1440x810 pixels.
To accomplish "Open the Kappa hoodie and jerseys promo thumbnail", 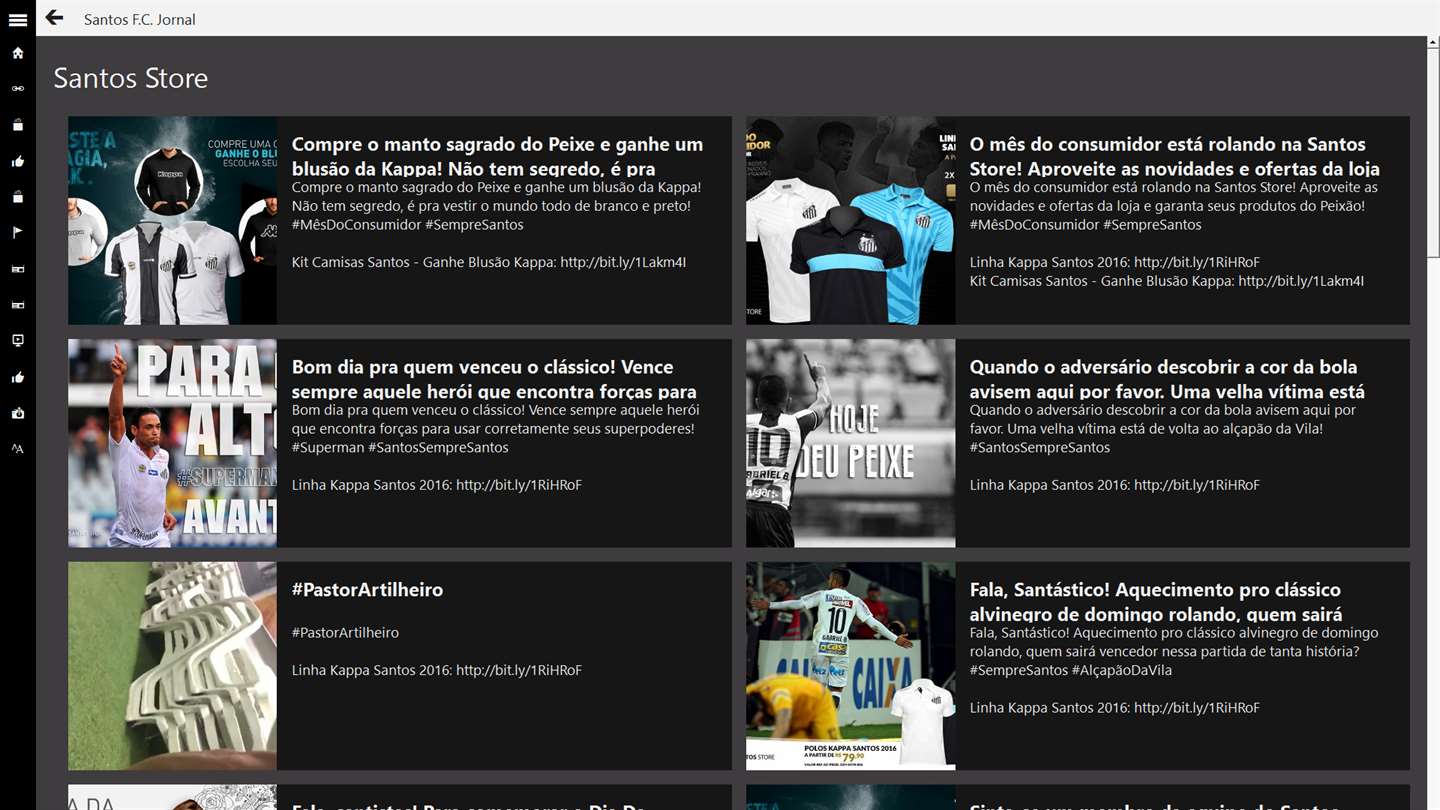I will click(172, 220).
